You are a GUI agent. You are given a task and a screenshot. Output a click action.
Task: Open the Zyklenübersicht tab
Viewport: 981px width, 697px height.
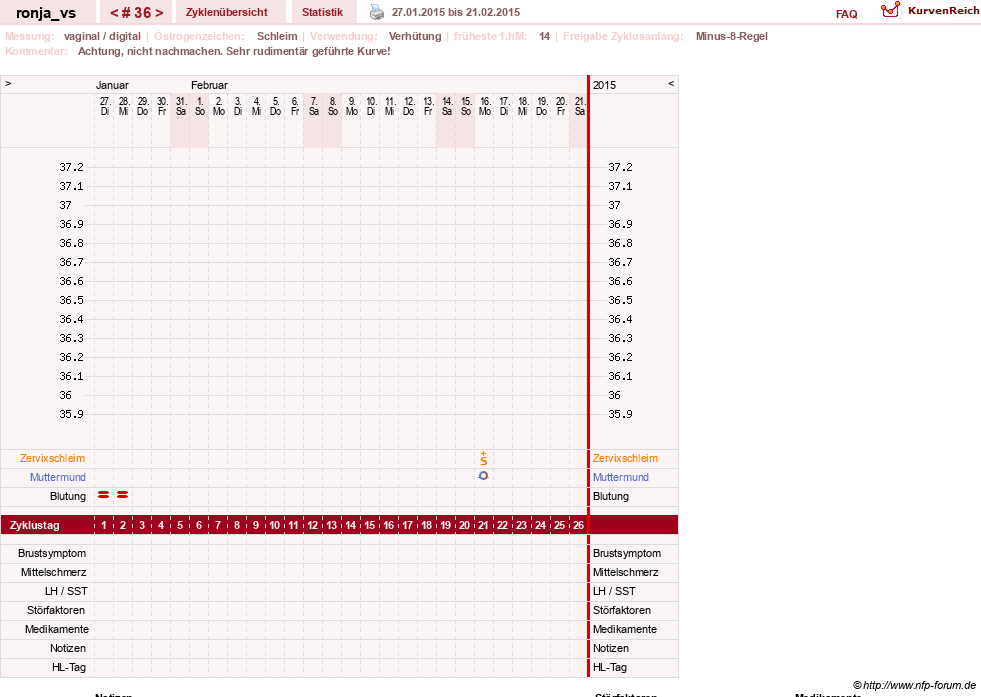[226, 12]
